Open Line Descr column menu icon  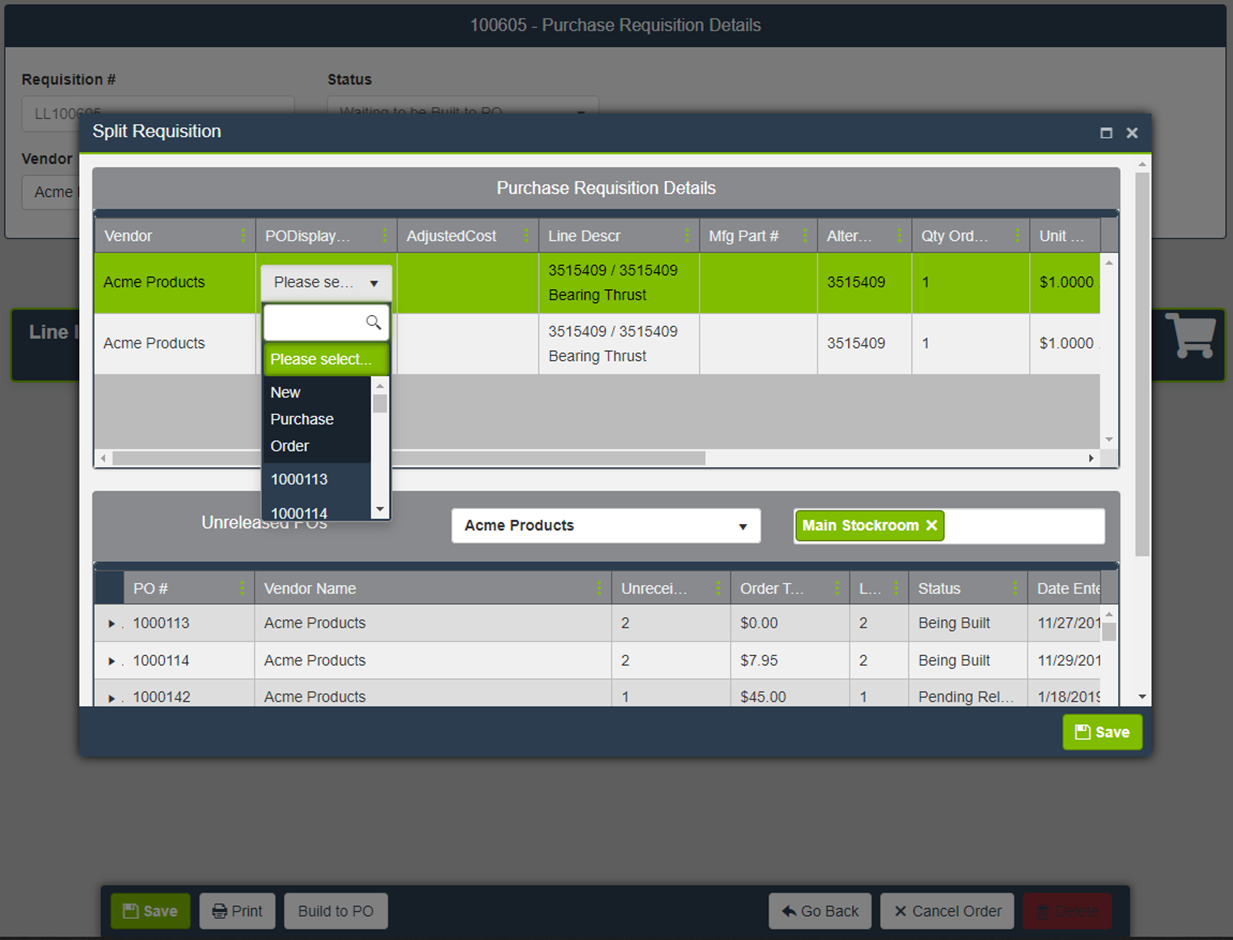tap(687, 236)
